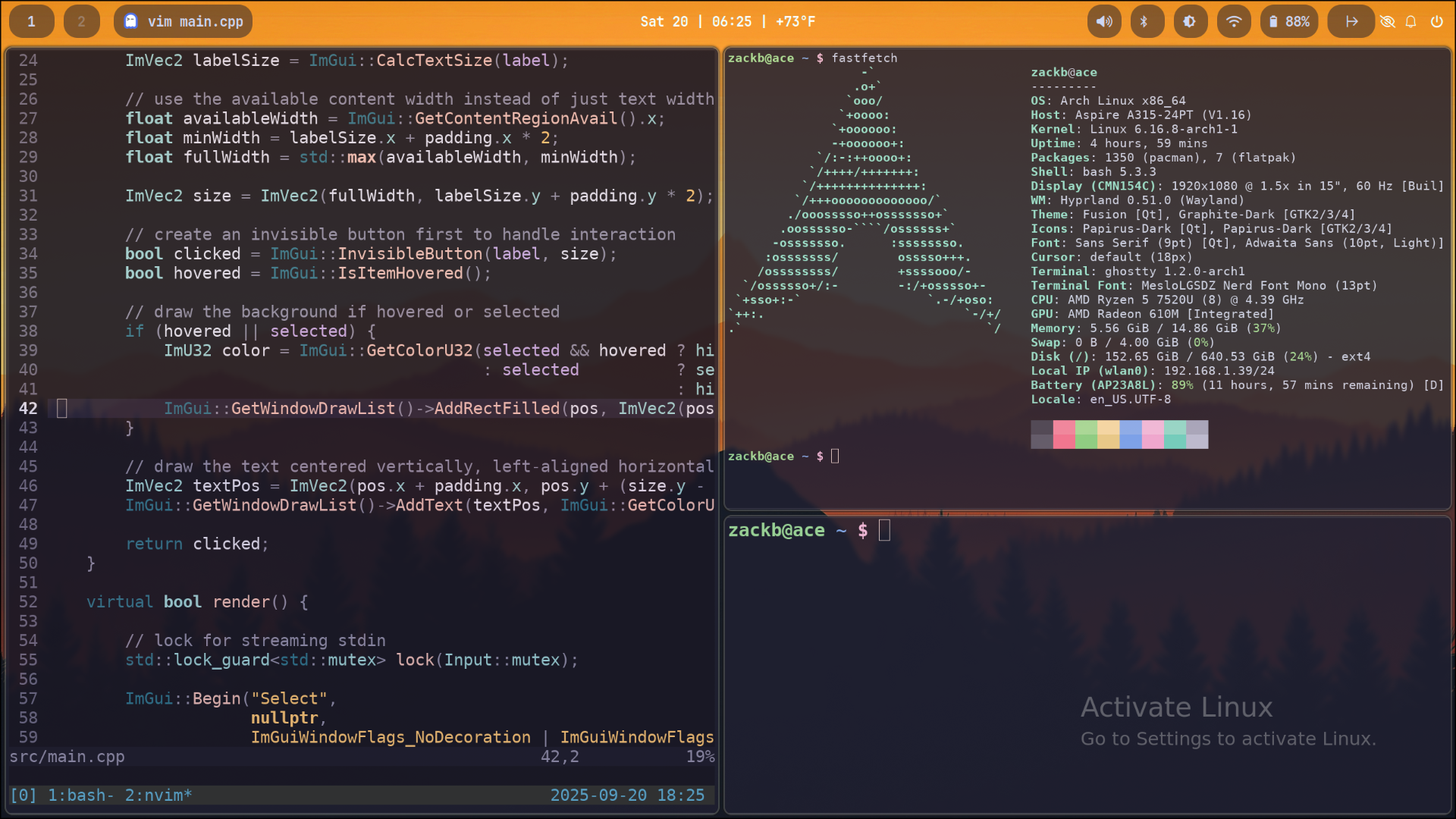Viewport: 1456px width, 819px height.
Task: Open the power menu icon
Action: tap(1436, 21)
